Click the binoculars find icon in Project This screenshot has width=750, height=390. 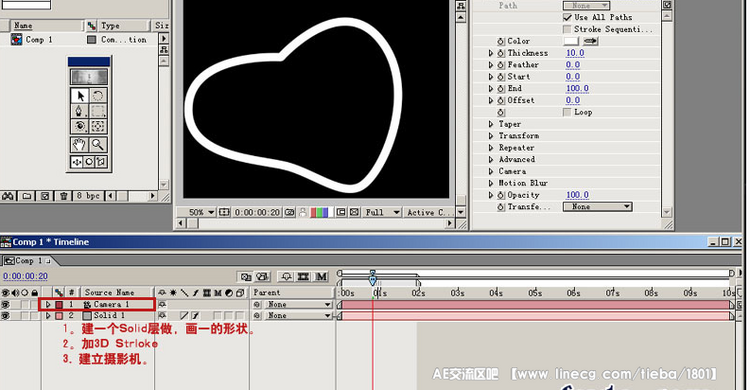8,196
